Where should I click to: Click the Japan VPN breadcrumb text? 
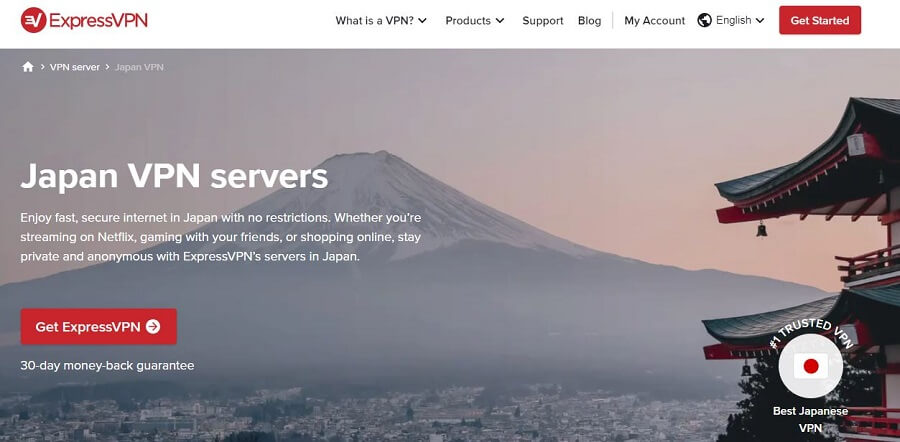[x=139, y=67]
